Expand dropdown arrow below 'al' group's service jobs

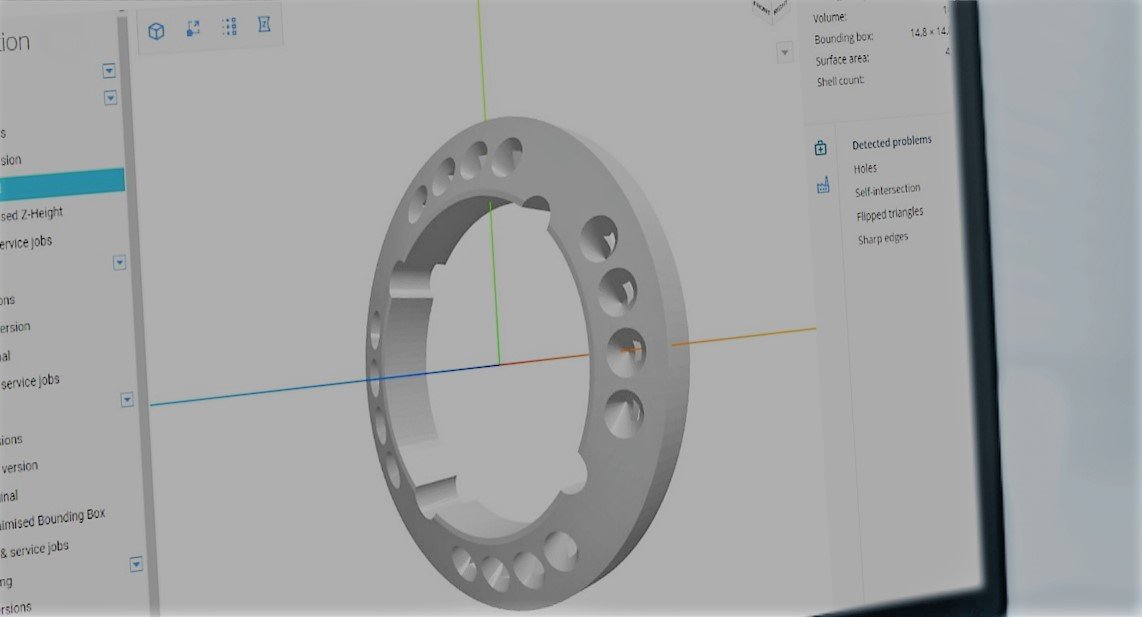pos(127,400)
